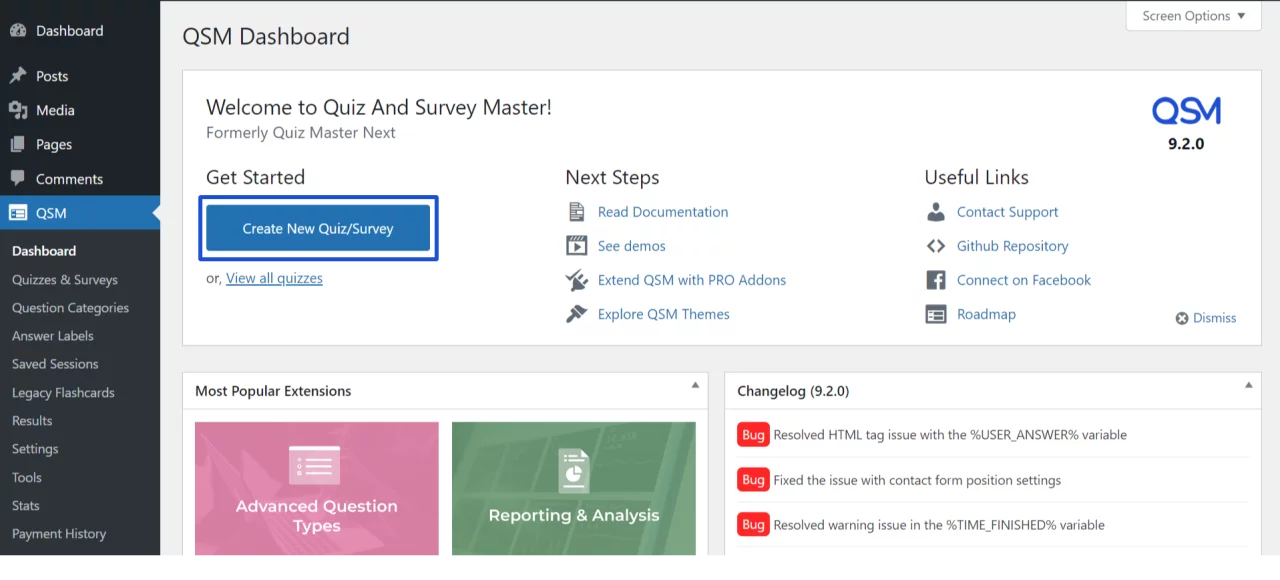Open the Question Categories submenu

[70, 308]
